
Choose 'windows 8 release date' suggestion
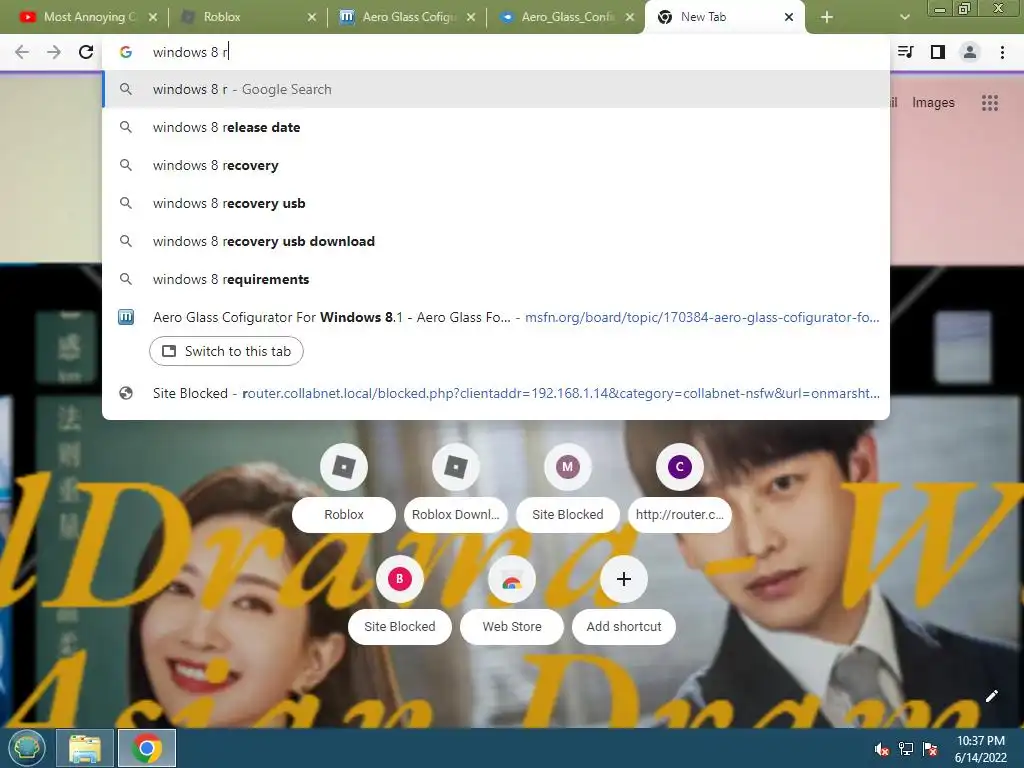coord(496,127)
